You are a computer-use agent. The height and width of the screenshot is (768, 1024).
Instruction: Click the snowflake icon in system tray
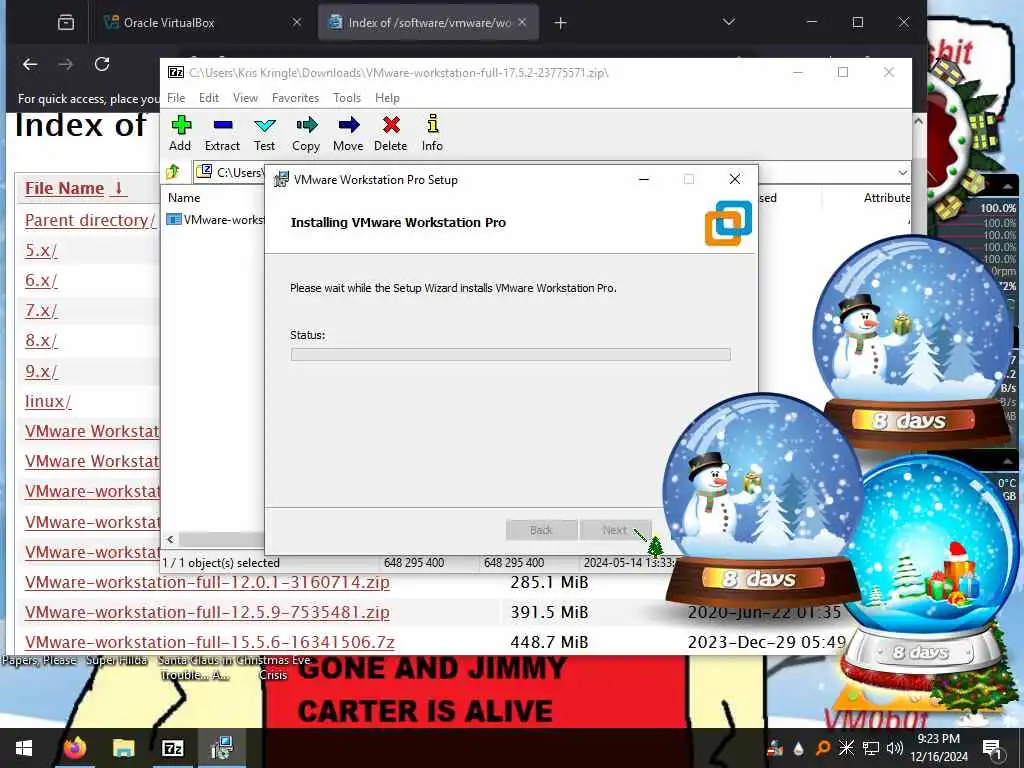point(846,748)
